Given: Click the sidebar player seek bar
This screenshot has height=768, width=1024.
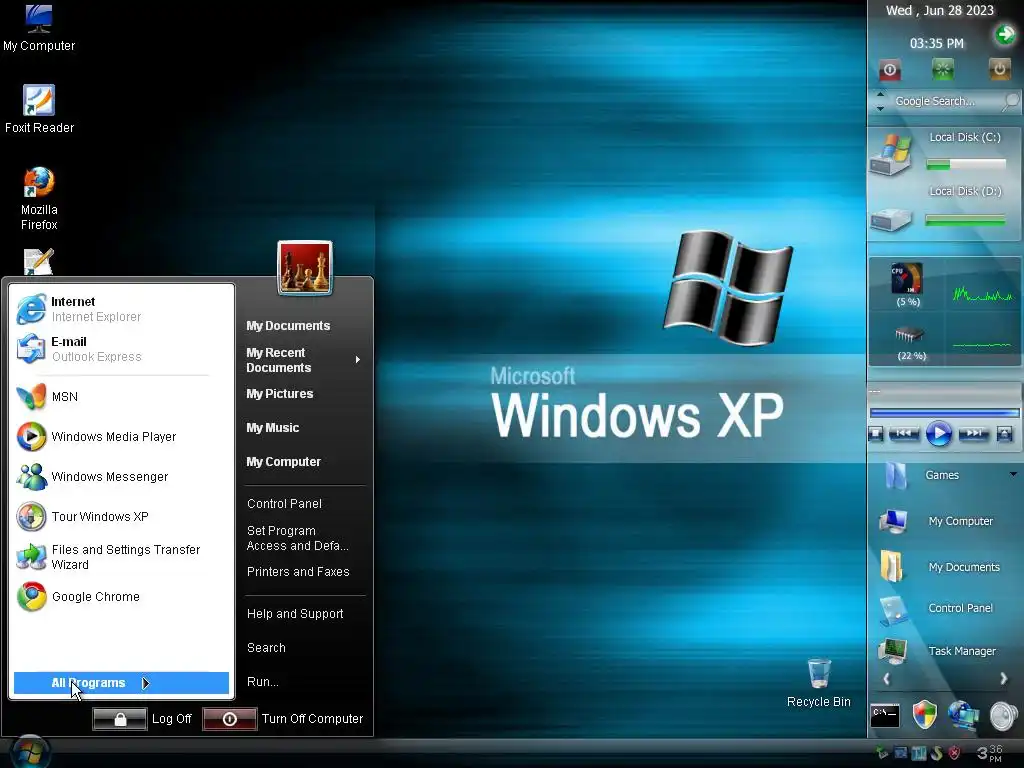Looking at the screenshot, I should [944, 413].
